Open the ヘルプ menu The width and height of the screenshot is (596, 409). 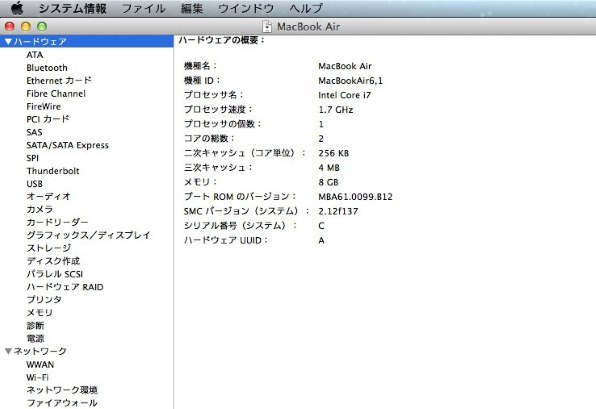point(306,8)
